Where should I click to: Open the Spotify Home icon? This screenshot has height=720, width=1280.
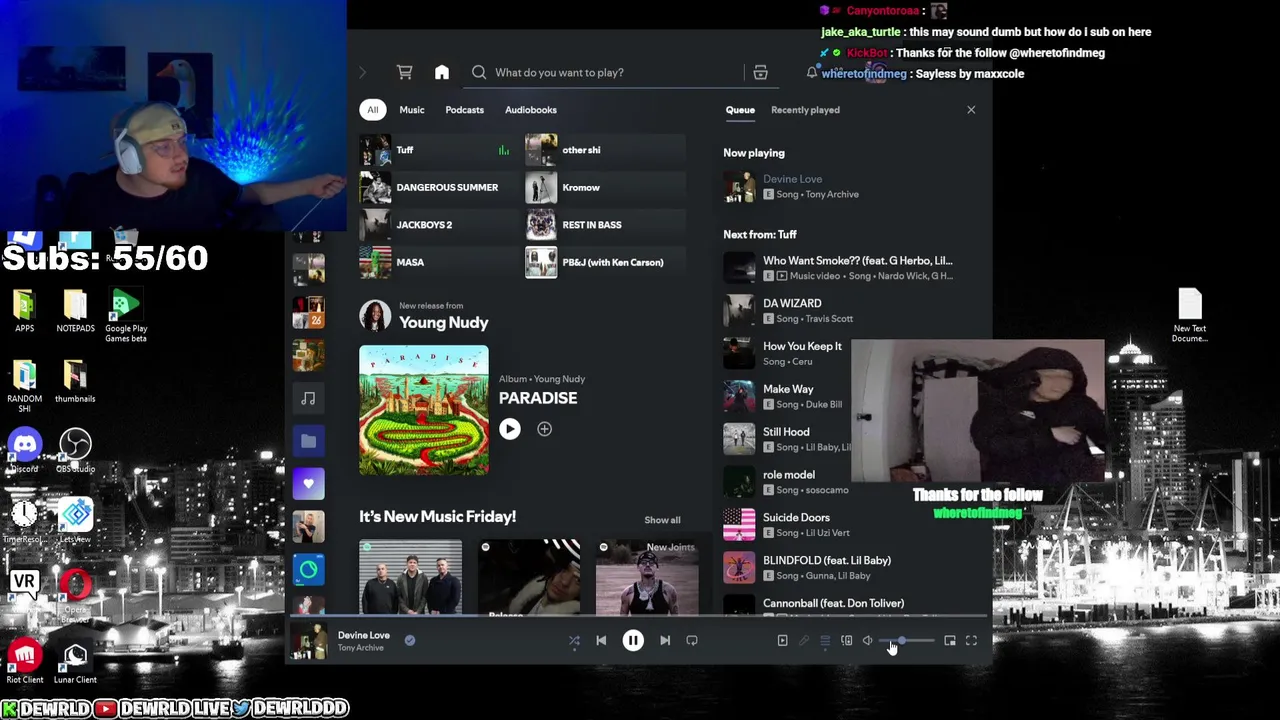pos(442,72)
